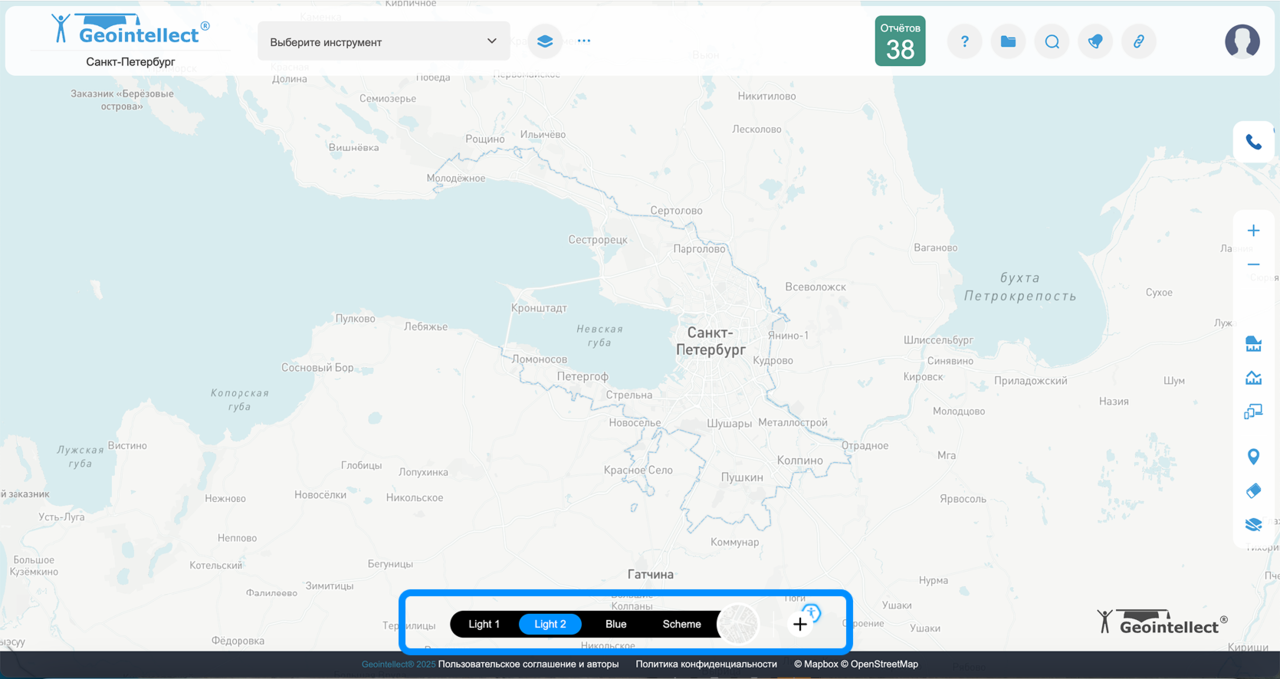Expand the 'Выберите инструмент' dropdown

coord(384,42)
